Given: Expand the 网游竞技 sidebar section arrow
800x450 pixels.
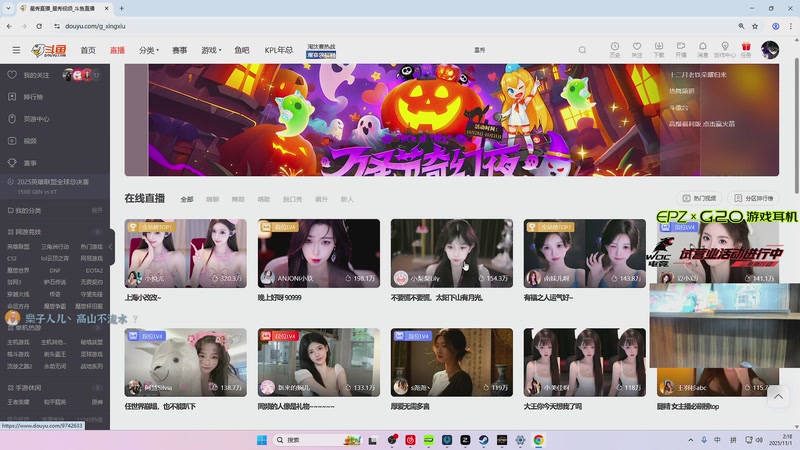Looking at the screenshot, I should coord(98,232).
